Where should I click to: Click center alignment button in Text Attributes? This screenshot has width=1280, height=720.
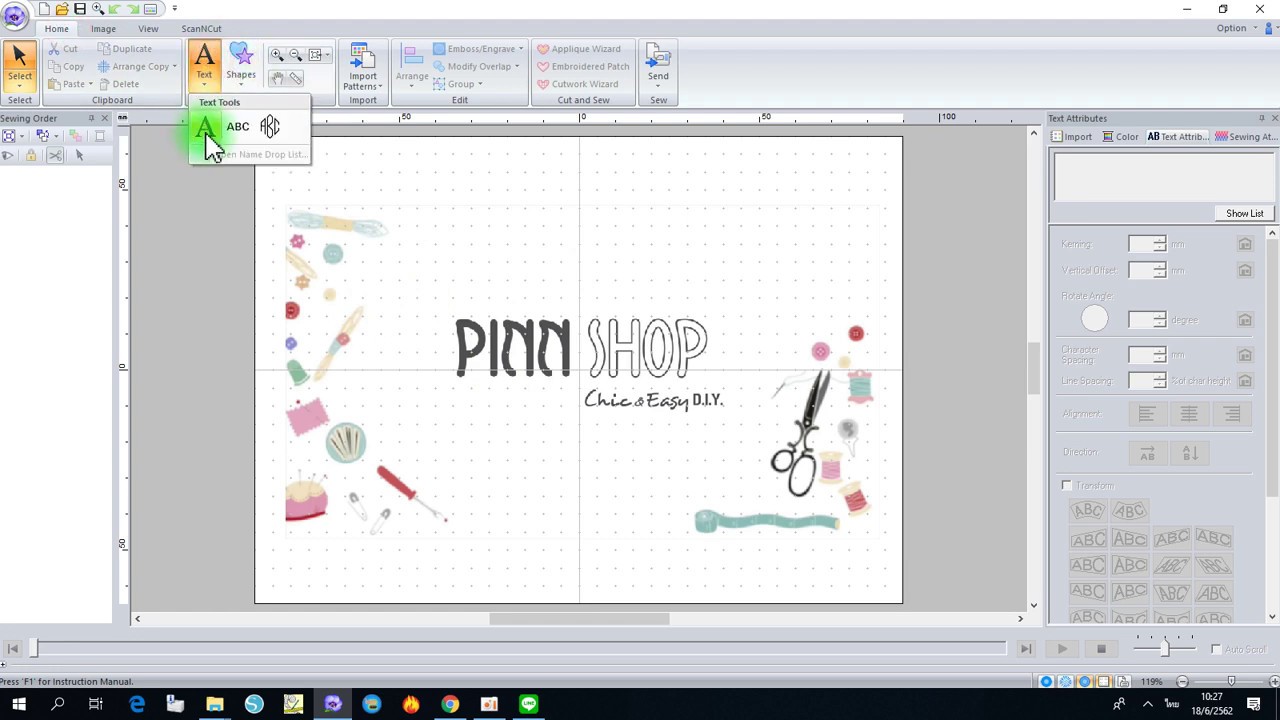1189,414
